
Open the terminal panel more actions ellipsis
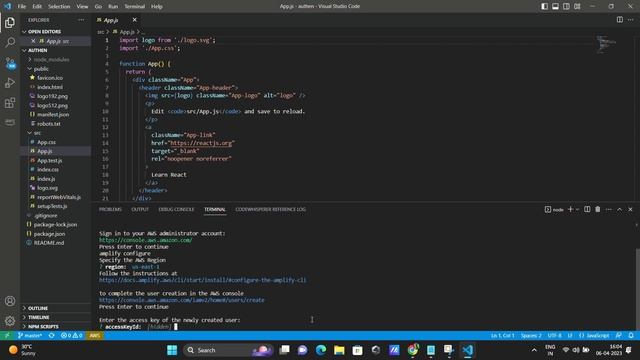[609, 209]
